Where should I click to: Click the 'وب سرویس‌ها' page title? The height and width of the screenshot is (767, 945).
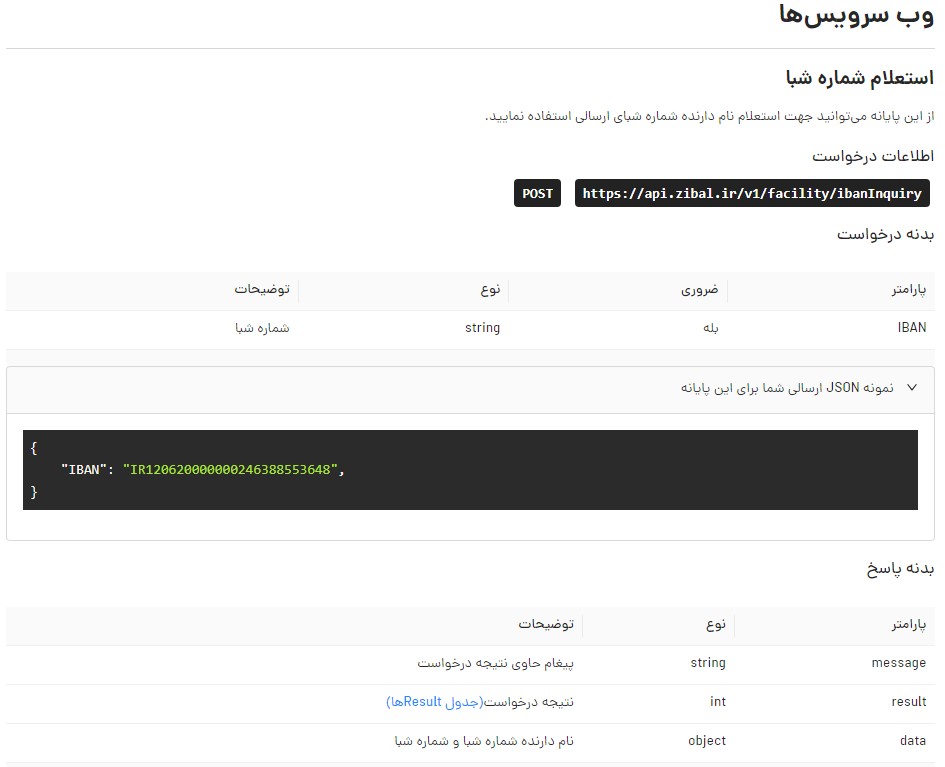[x=856, y=19]
